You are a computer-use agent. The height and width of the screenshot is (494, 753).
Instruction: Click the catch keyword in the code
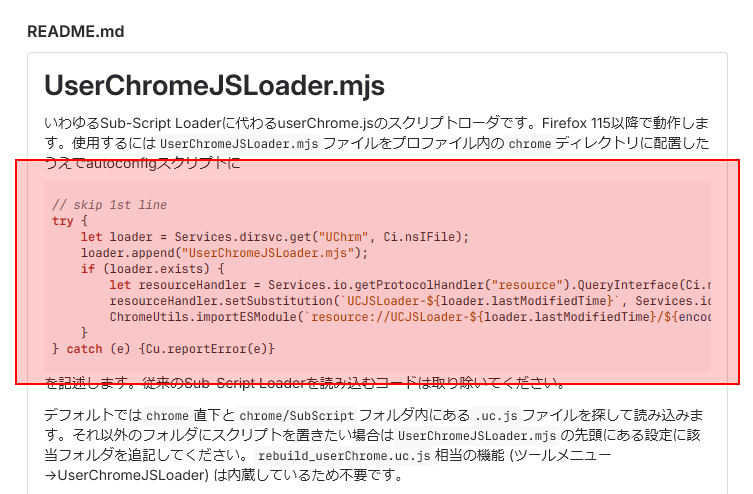click(x=84, y=349)
